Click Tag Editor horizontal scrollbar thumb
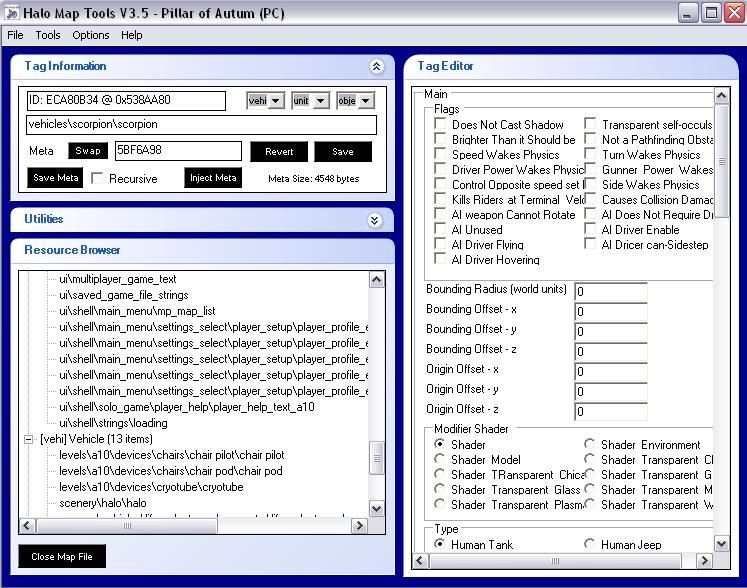747x588 pixels. point(555,560)
